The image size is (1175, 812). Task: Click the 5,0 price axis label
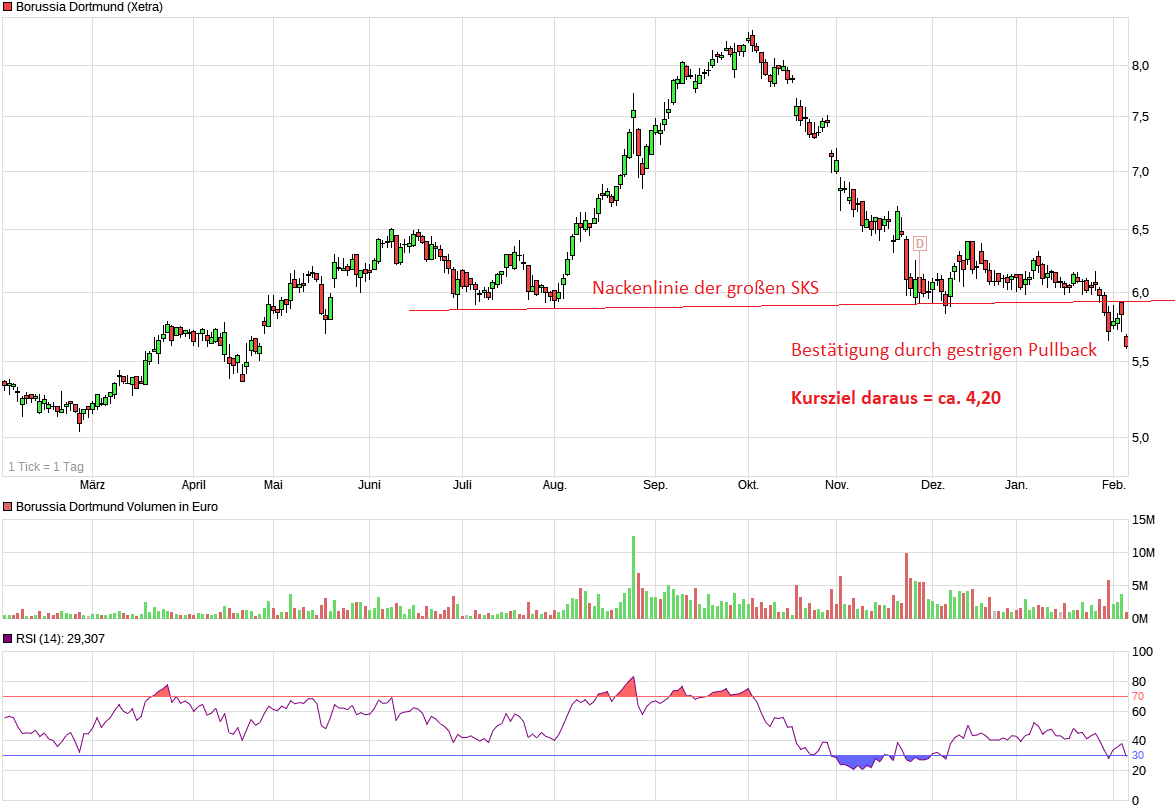(x=1140, y=437)
